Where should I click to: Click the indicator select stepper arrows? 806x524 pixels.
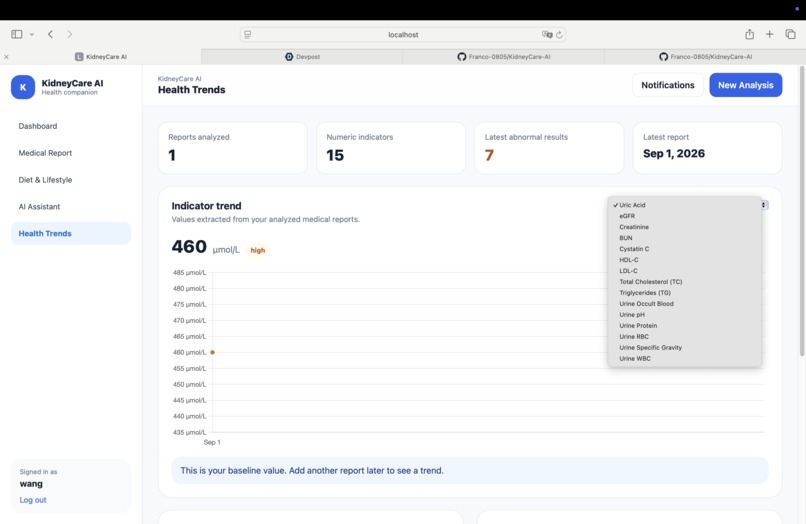click(764, 205)
